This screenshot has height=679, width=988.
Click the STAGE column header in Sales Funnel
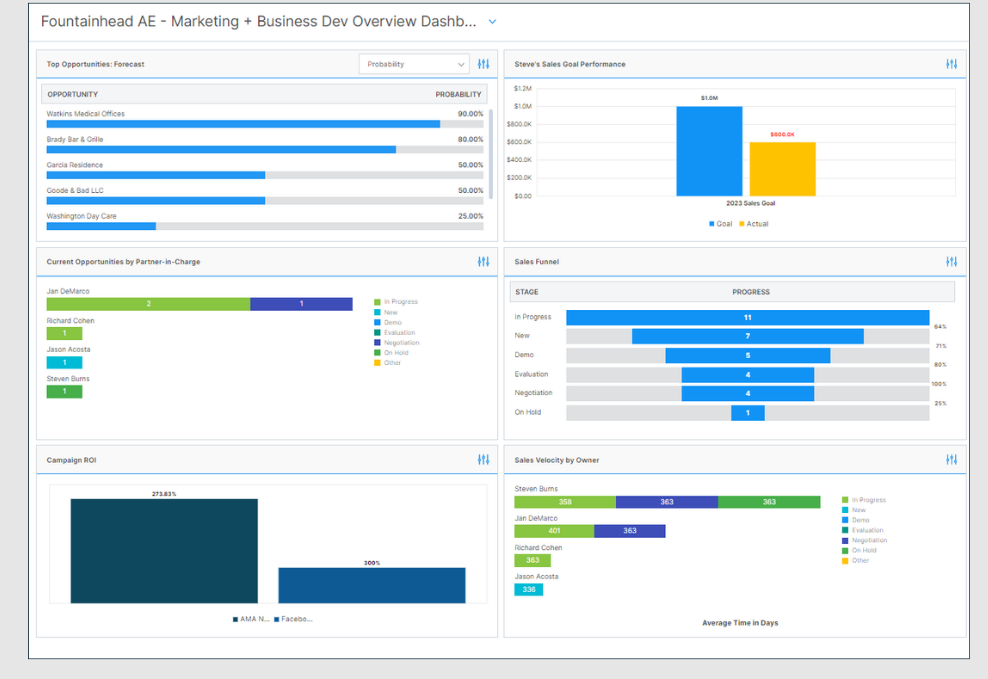526,292
